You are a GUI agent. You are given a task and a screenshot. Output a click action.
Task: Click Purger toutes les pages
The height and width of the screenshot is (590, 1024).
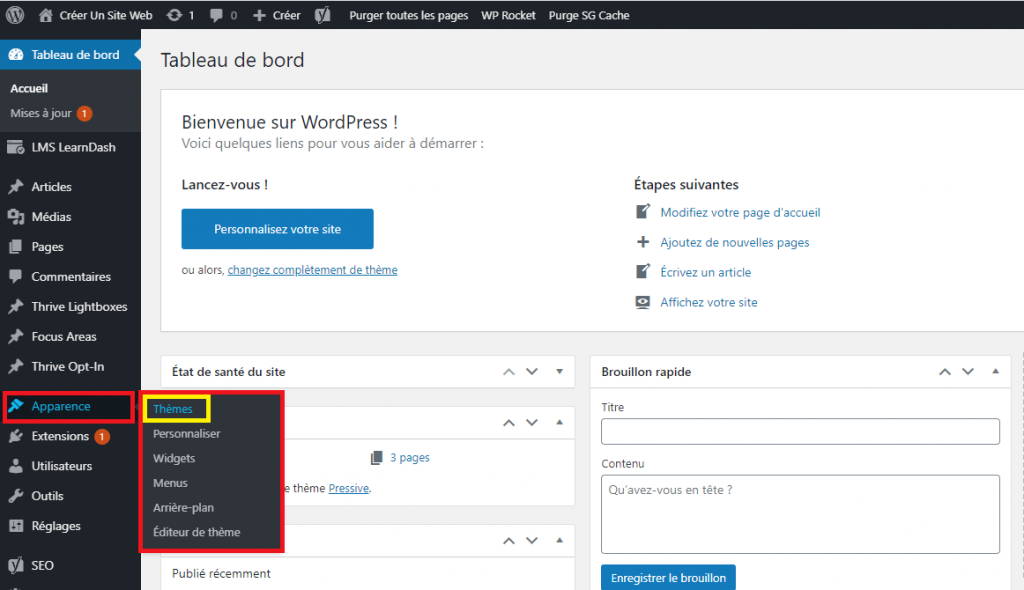pyautogui.click(x=409, y=15)
